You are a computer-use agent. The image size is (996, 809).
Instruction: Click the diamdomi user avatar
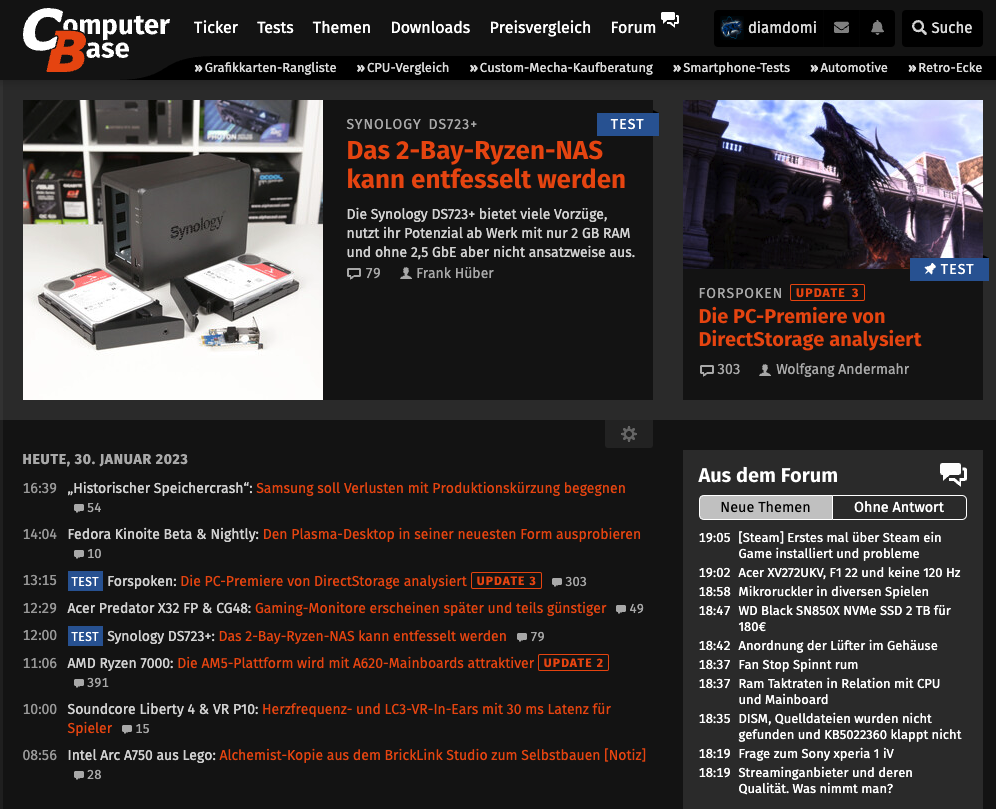(731, 28)
